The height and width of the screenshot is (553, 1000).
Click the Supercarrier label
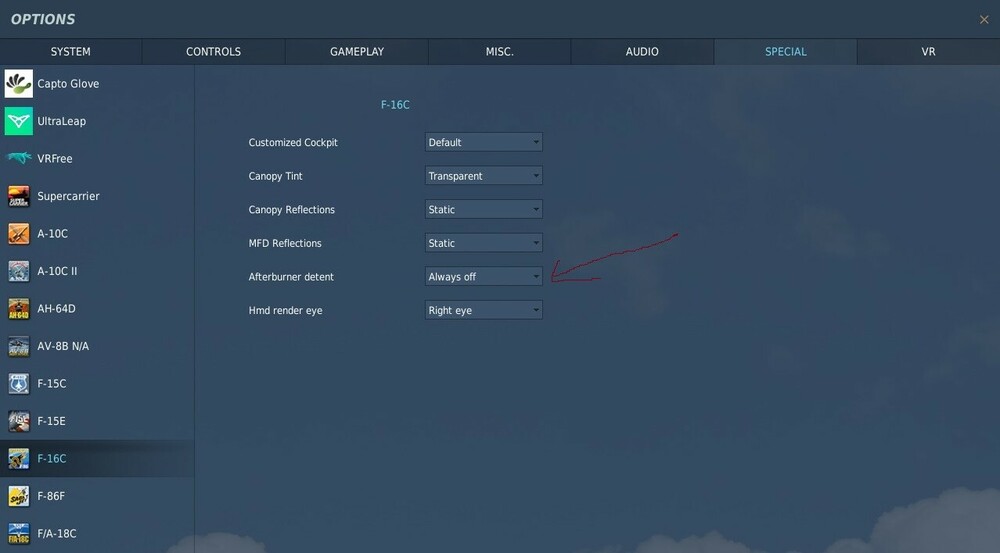coord(68,196)
